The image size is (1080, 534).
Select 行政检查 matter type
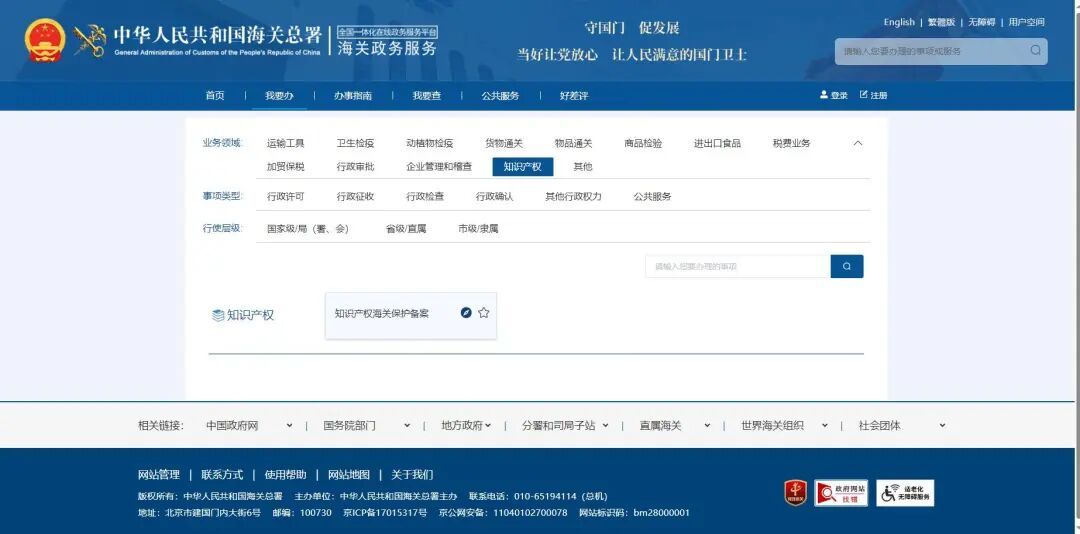click(425, 196)
